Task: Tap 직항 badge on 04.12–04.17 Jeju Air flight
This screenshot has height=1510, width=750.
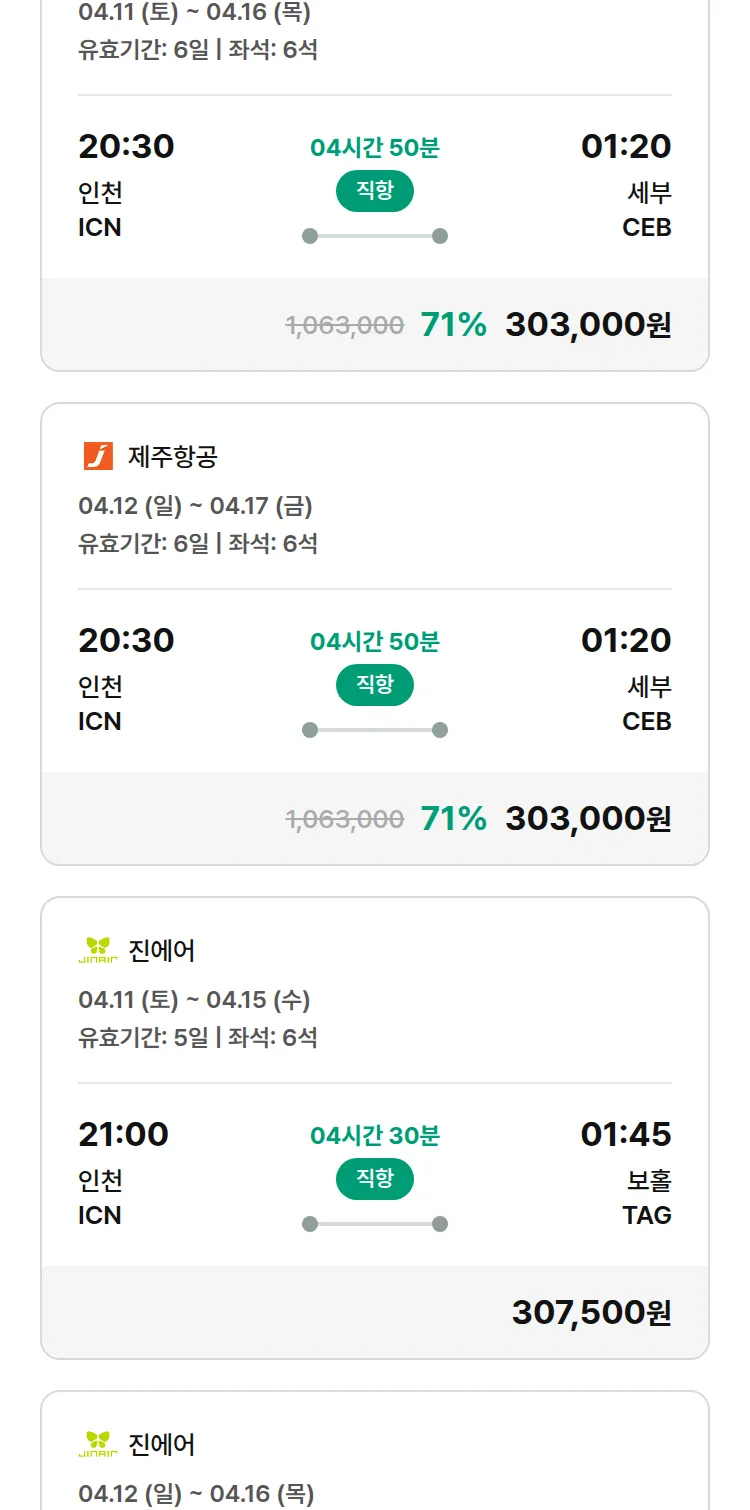Action: (x=374, y=685)
